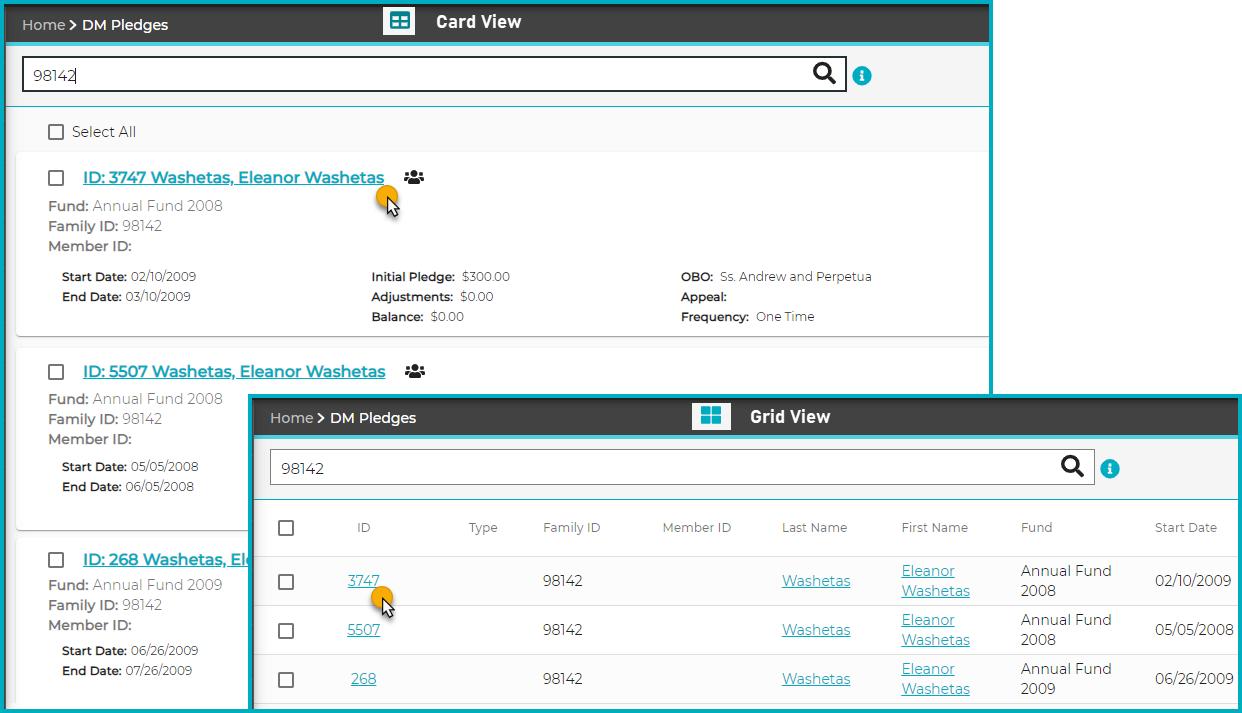Go to Home breadcrumb in Card View
Viewport: 1242px width, 713px height.
point(43,25)
